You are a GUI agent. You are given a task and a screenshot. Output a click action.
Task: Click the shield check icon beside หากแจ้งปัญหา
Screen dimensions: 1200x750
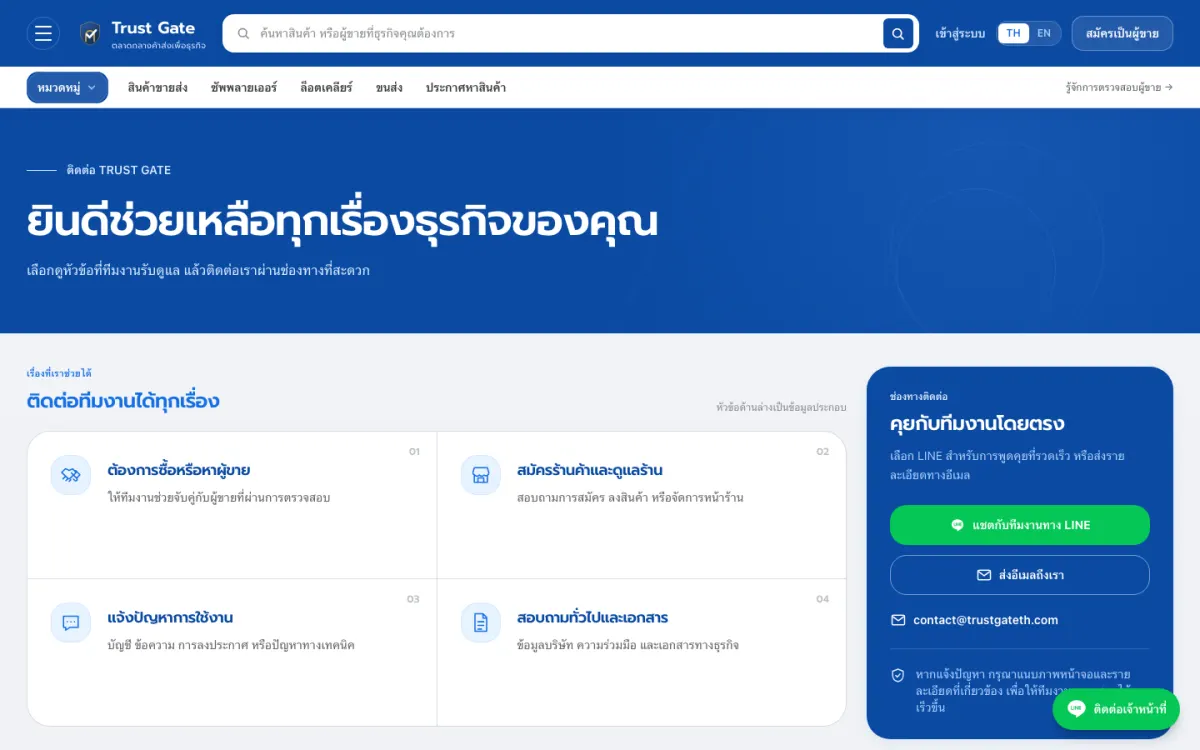coord(898,676)
